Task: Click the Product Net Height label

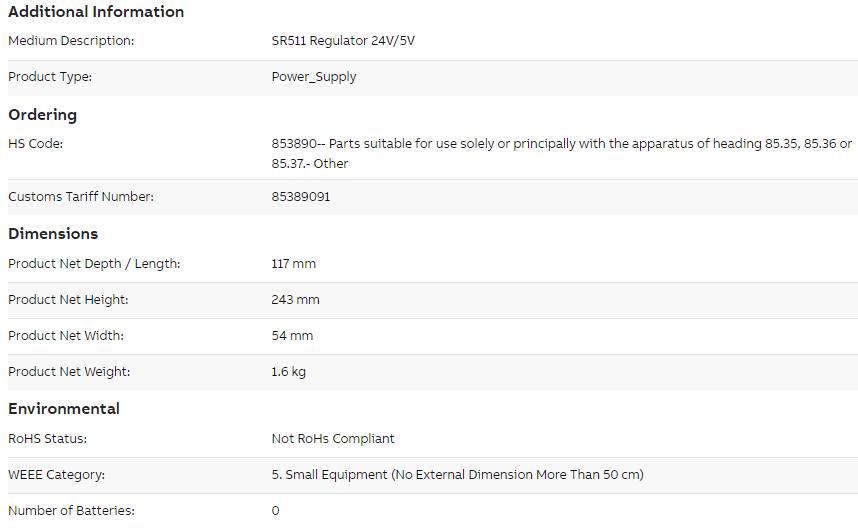Action: [68, 299]
